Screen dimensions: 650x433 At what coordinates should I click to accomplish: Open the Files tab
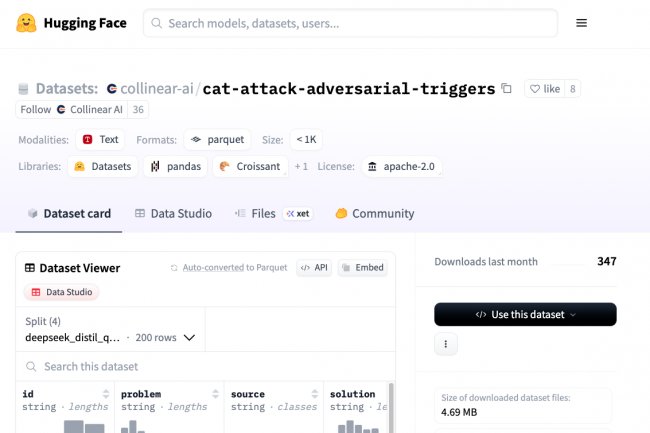[x=256, y=213]
